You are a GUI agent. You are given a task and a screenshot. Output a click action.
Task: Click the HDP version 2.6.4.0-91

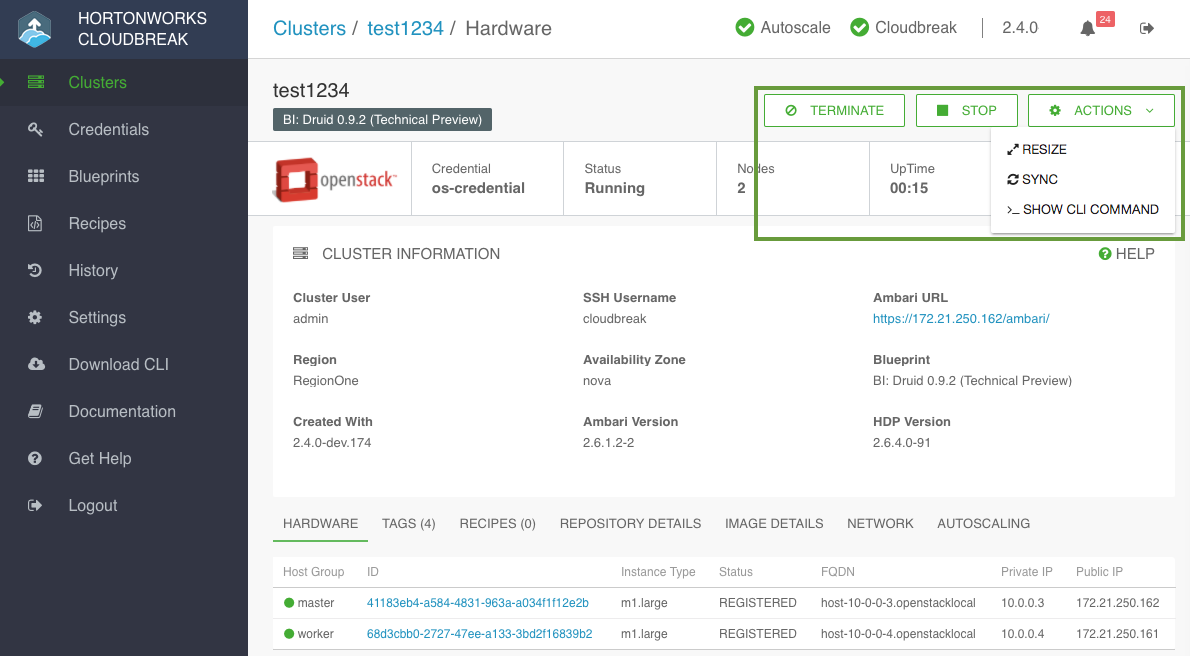point(902,443)
